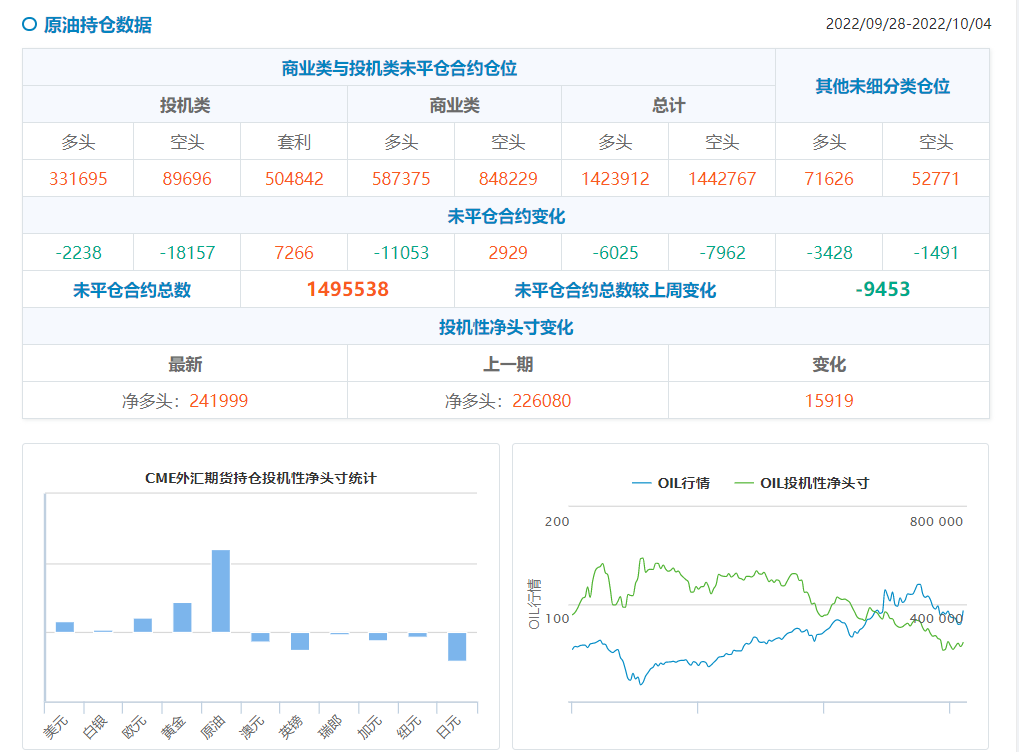The image size is (1019, 752).
Task: Click the 未平仓合约总数 value 1495538
Action: point(347,290)
